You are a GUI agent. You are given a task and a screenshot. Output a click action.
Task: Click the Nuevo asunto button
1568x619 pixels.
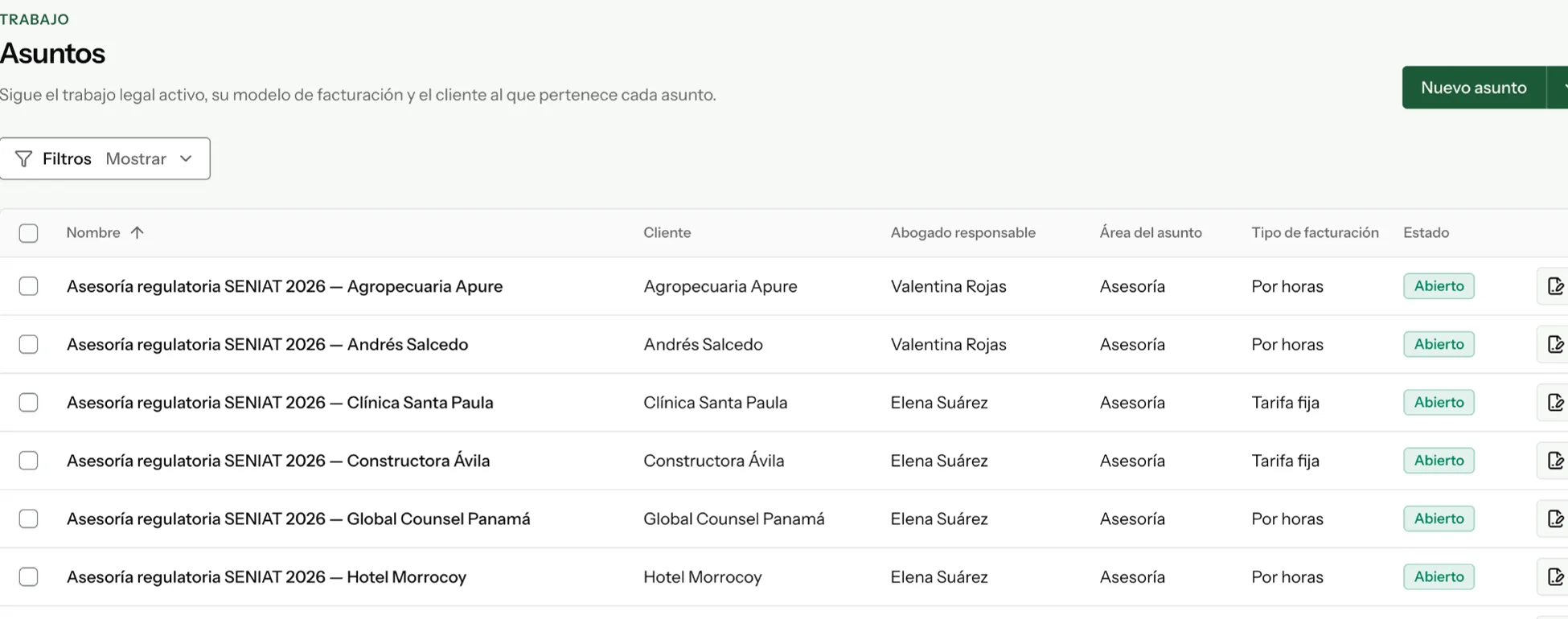pos(1474,88)
